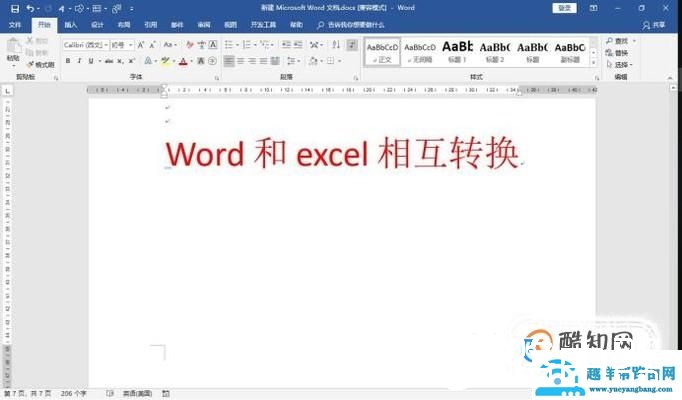The height and width of the screenshot is (400, 682).
Task: Apply red font color
Action: pos(183,61)
